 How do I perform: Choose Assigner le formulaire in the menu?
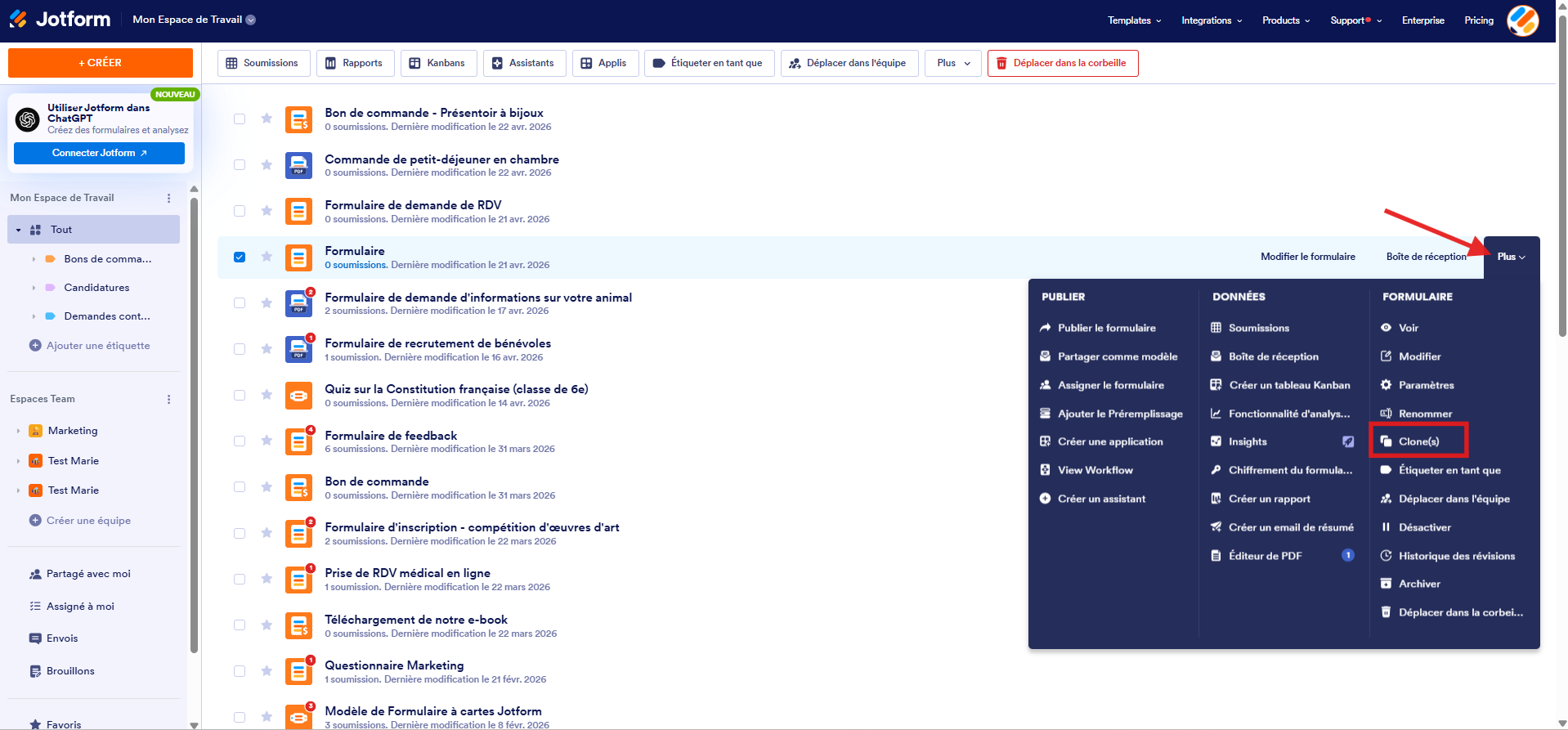(1102, 385)
